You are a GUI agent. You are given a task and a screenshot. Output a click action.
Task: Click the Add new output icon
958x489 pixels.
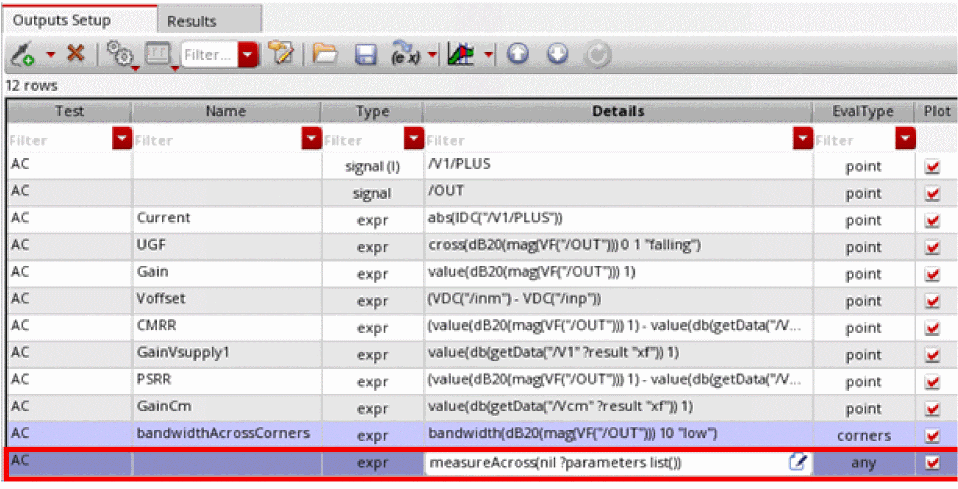pyautogui.click(x=23, y=55)
